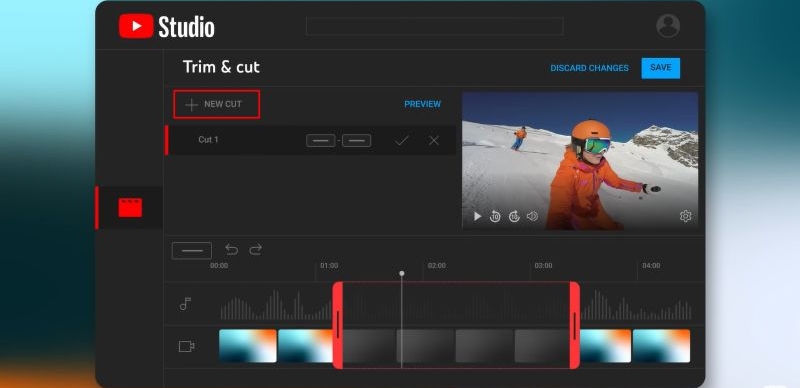
Task: Click the video preview frame
Action: pyautogui.click(x=580, y=161)
